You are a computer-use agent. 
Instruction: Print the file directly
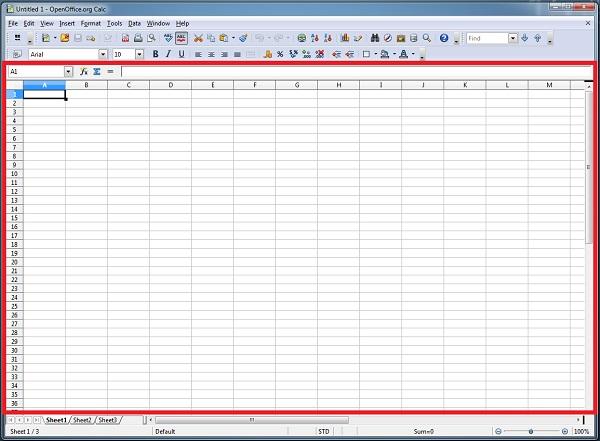click(x=138, y=38)
